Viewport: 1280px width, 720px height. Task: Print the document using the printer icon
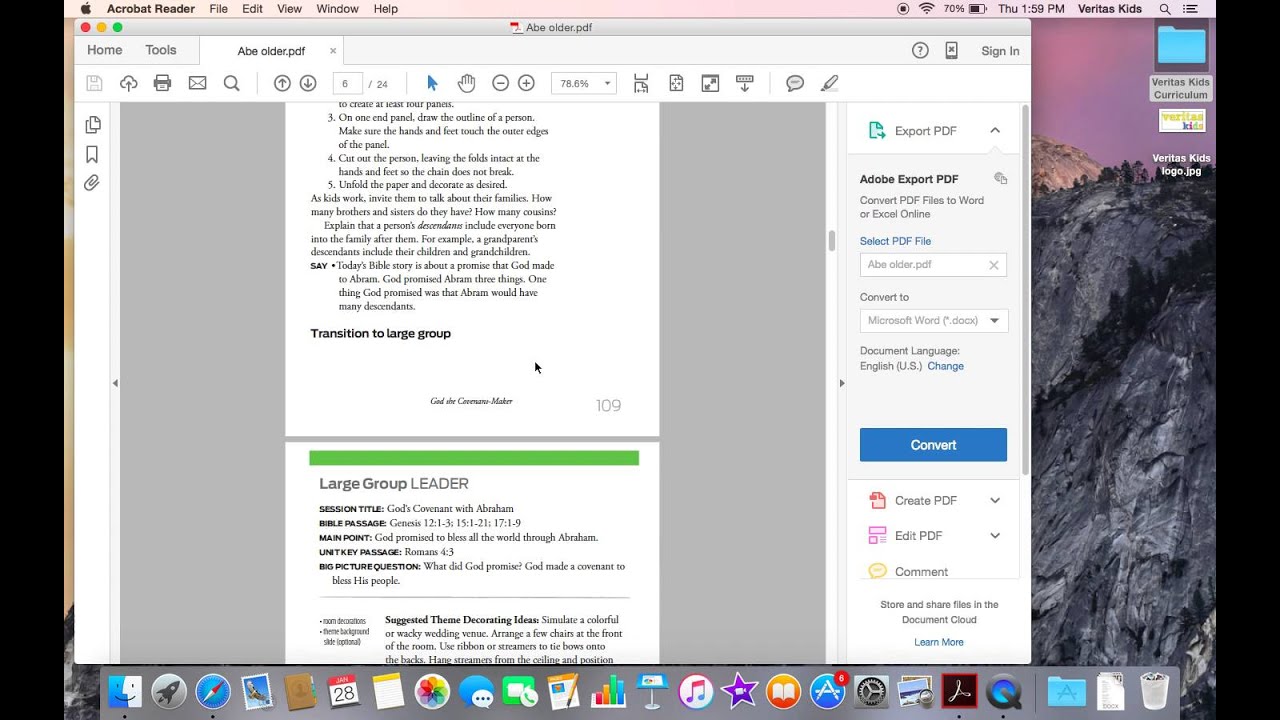[163, 83]
